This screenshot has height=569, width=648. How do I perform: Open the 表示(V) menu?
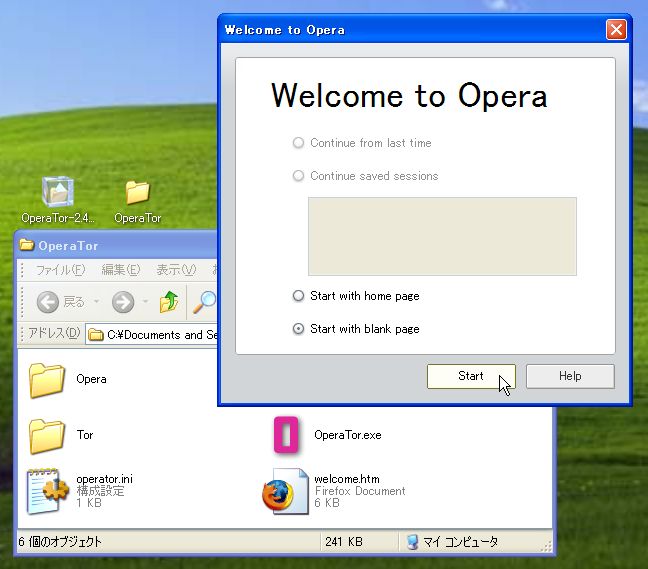pos(176,270)
